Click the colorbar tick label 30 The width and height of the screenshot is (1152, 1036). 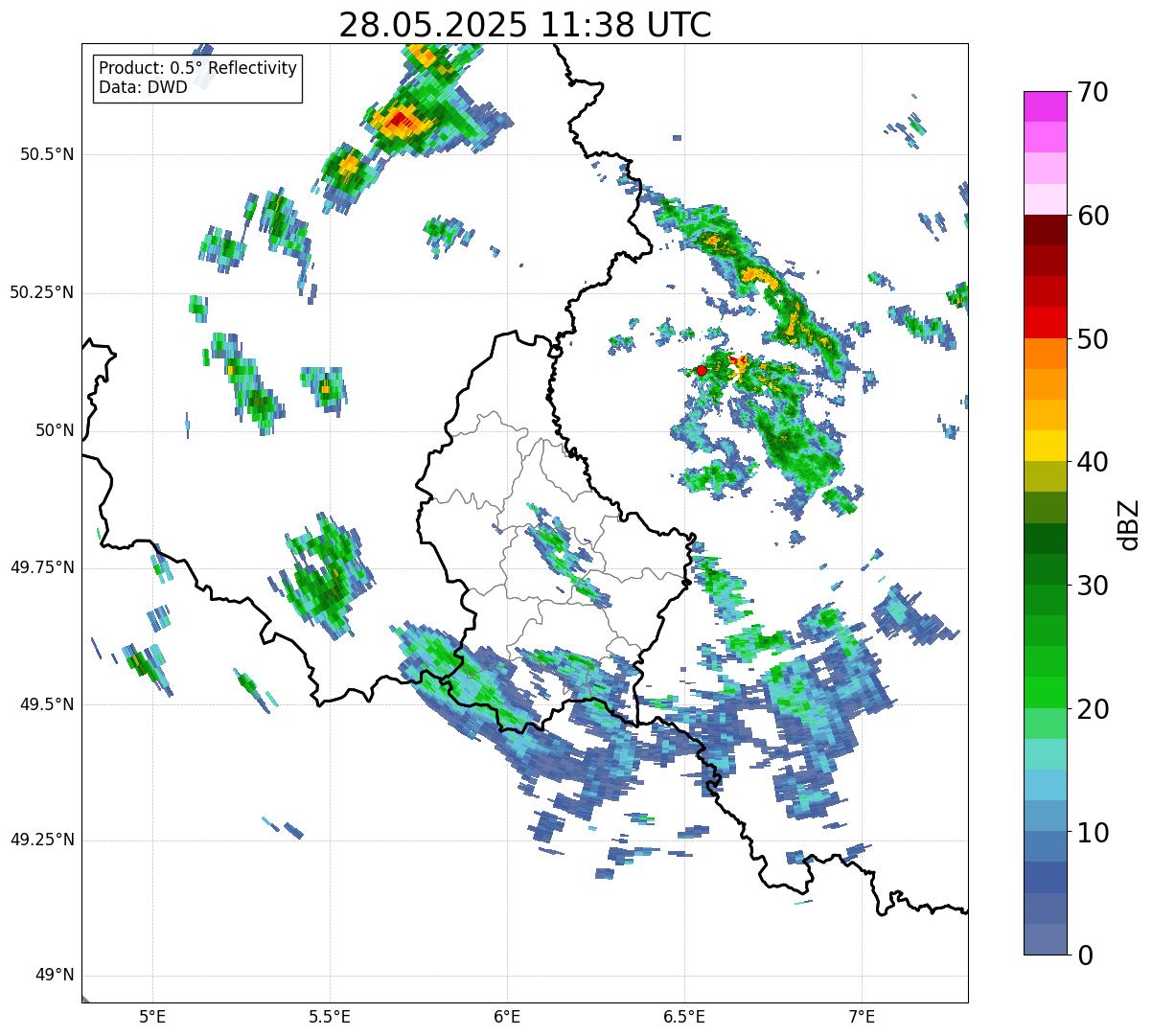coord(1093,586)
